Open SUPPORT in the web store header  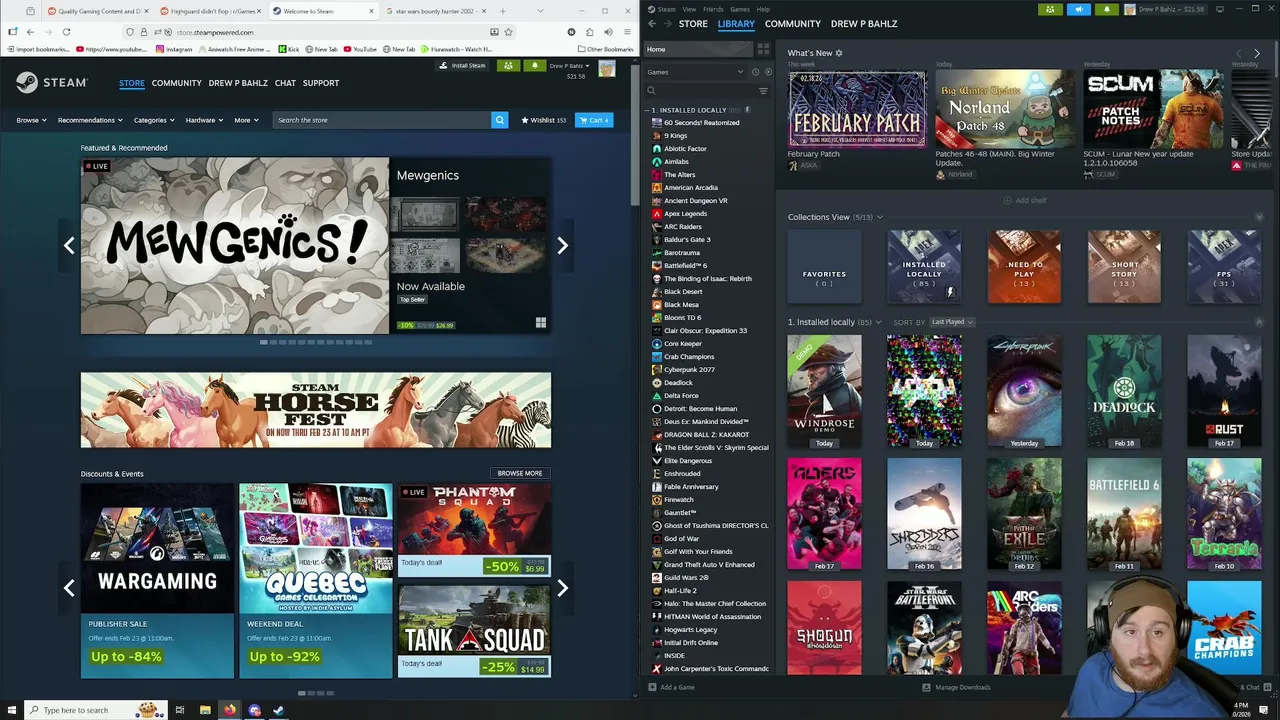(x=321, y=83)
